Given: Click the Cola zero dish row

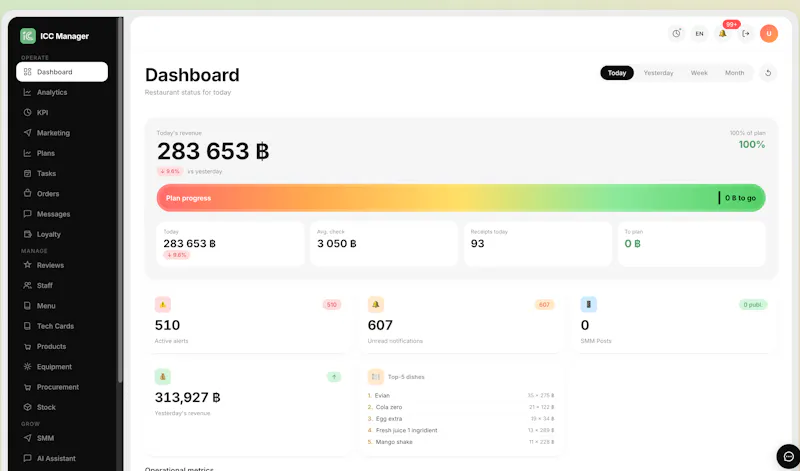Looking at the screenshot, I should [461, 407].
